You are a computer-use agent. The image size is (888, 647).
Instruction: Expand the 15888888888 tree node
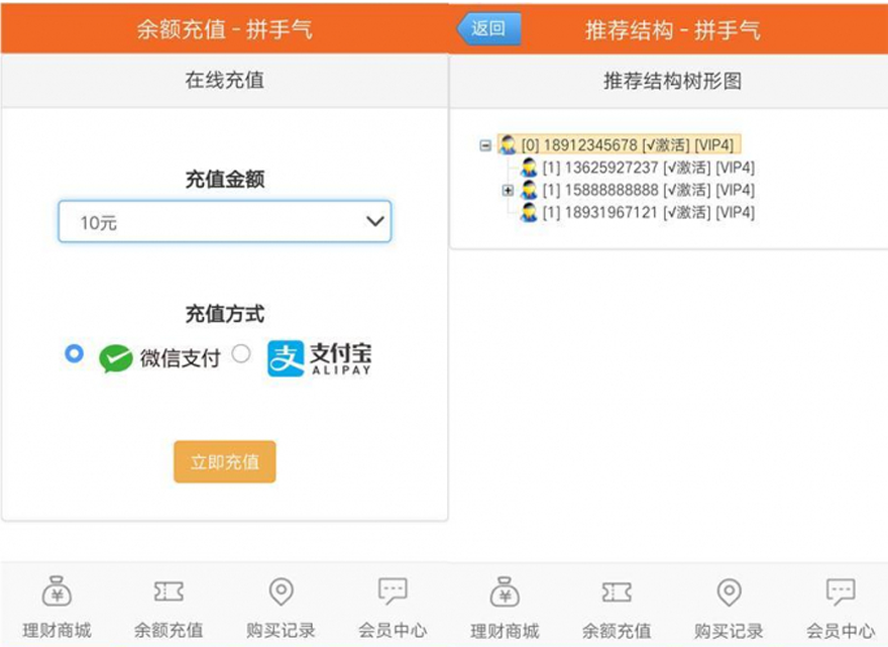pos(508,190)
